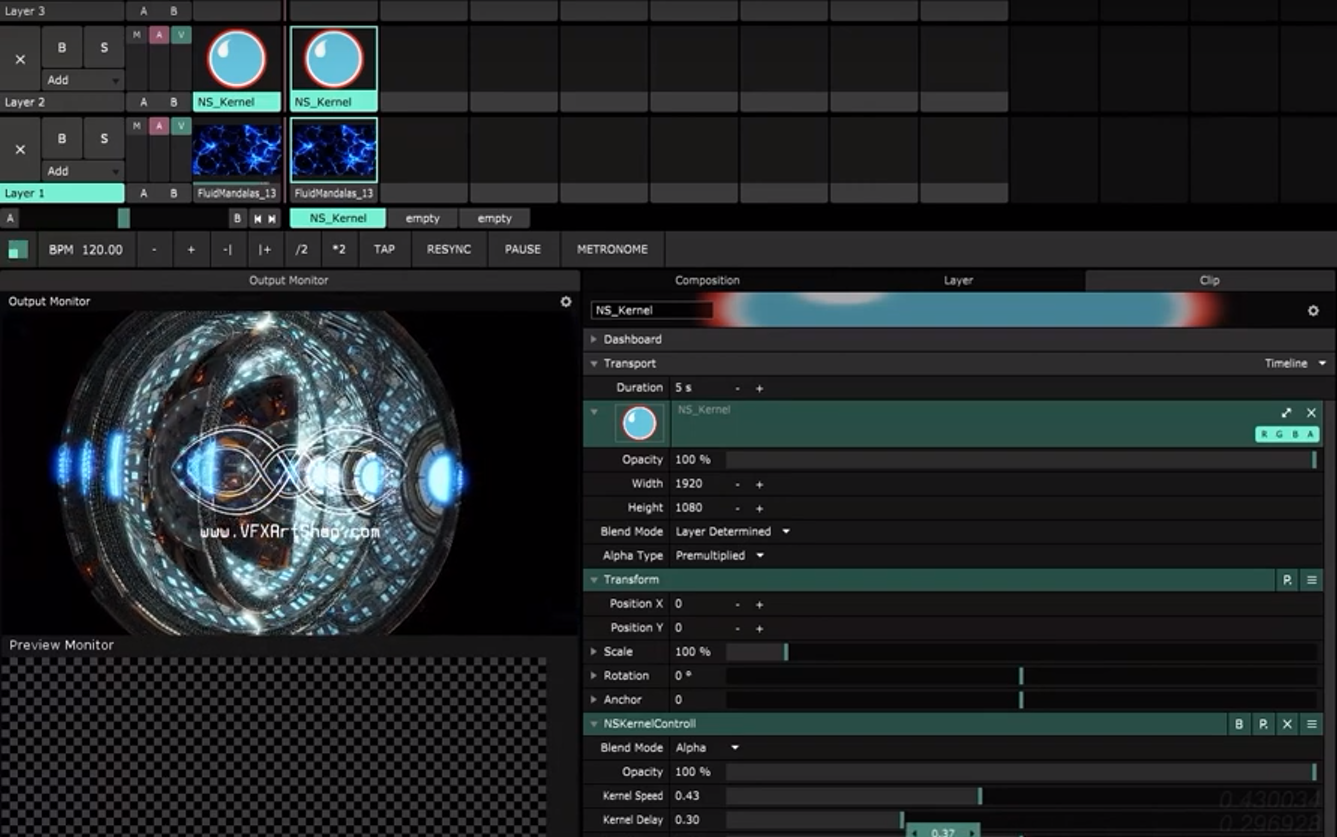Viewport: 1337px width, 837px height.
Task: Toggle Bypass B on Layer 1
Action: point(62,139)
